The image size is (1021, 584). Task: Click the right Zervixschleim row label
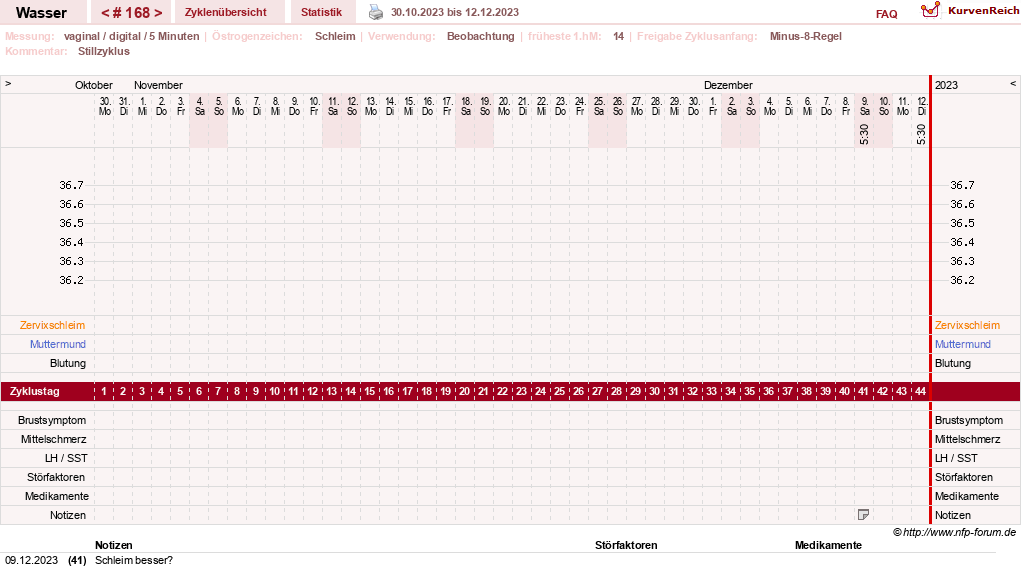967,326
